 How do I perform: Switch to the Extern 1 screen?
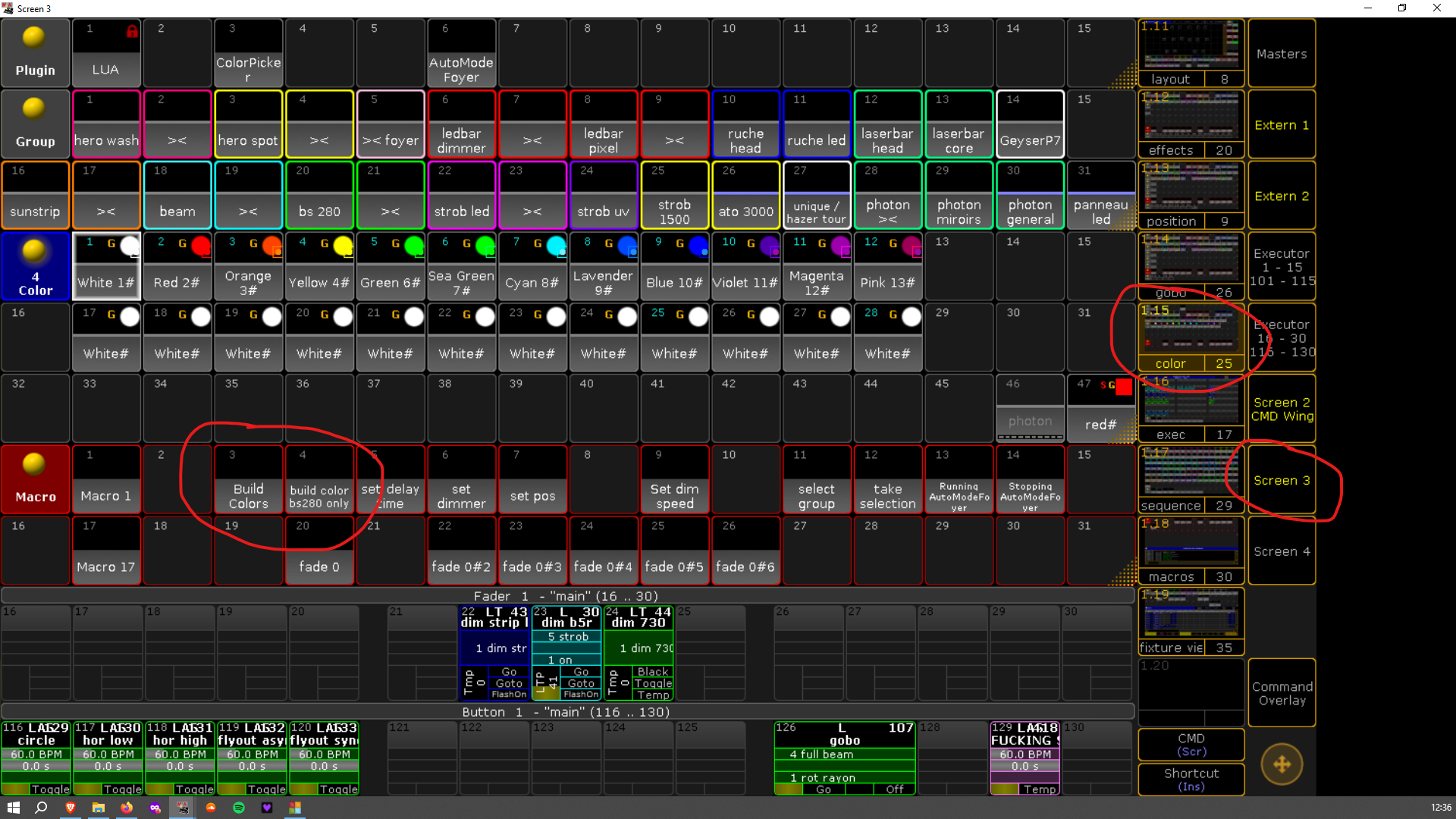[1282, 125]
